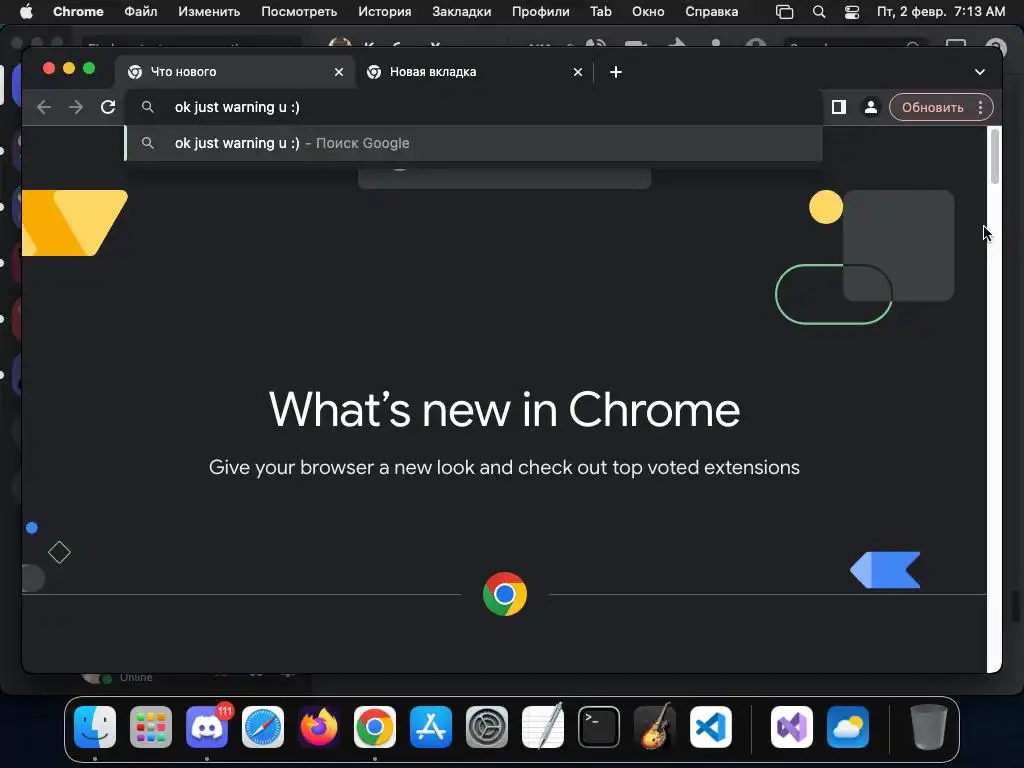This screenshot has width=1024, height=768.
Task: Open the Справка menu
Action: [x=712, y=12]
